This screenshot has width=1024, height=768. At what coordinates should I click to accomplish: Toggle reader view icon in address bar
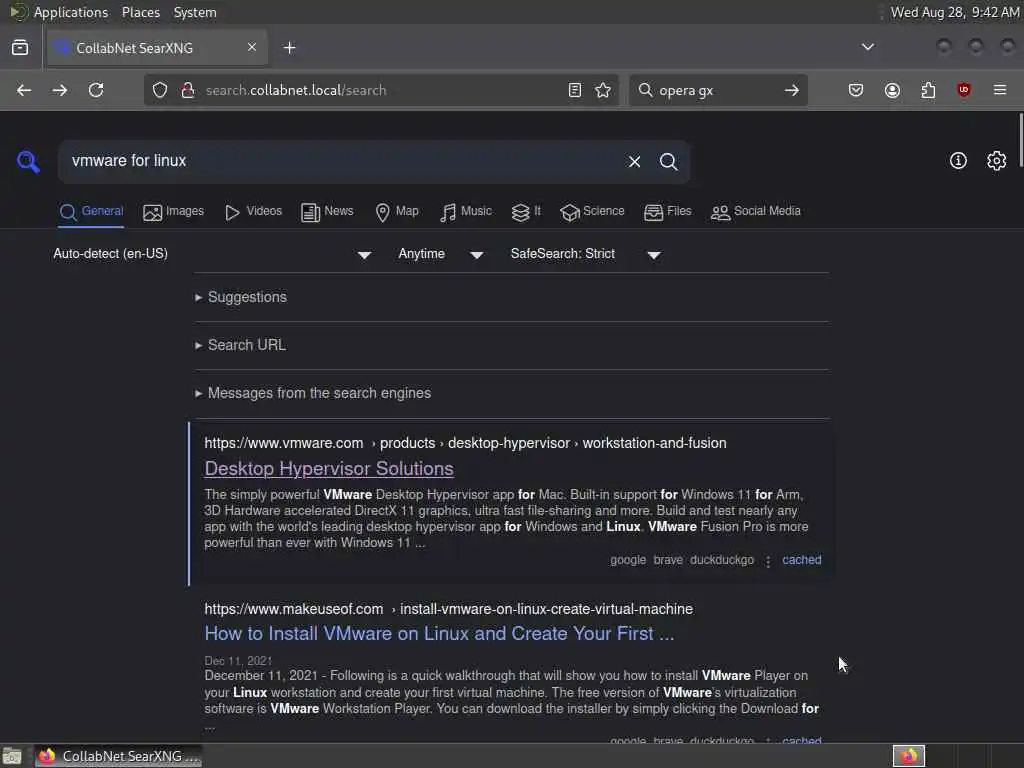(575, 90)
